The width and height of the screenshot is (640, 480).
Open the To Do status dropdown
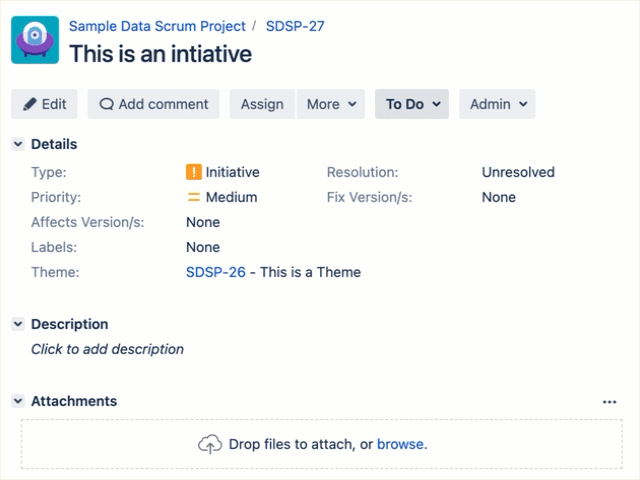tap(412, 104)
